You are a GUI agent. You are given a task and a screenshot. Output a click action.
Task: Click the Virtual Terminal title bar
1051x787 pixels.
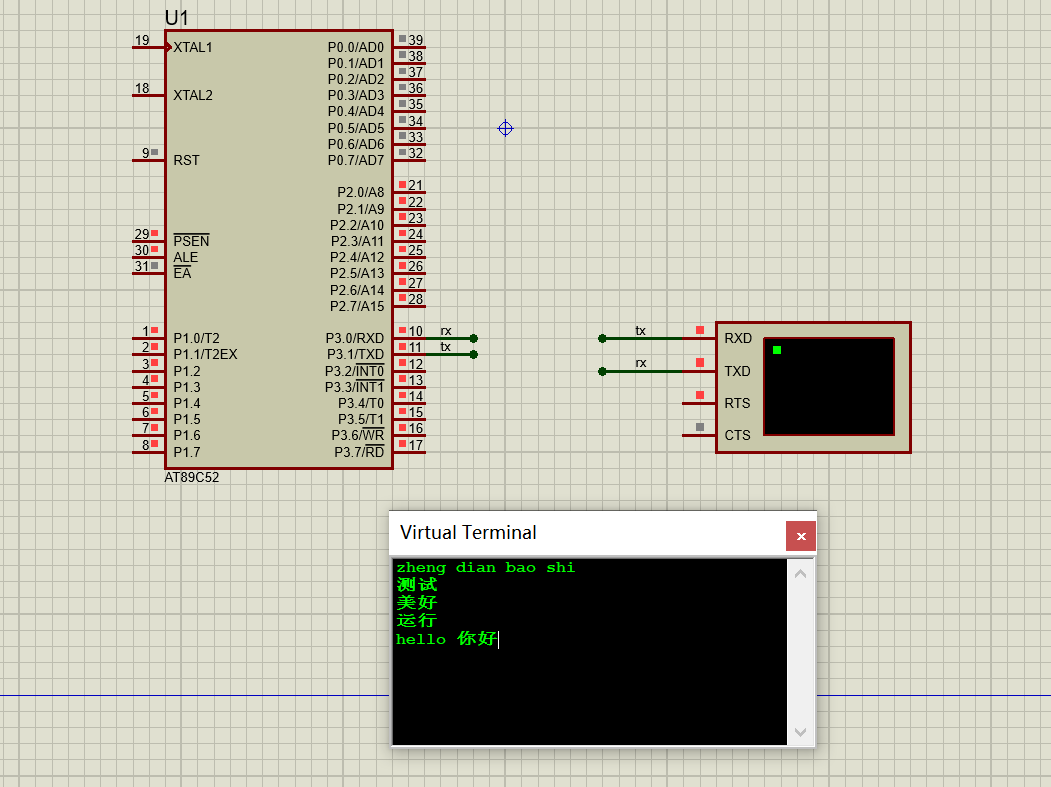click(x=587, y=534)
